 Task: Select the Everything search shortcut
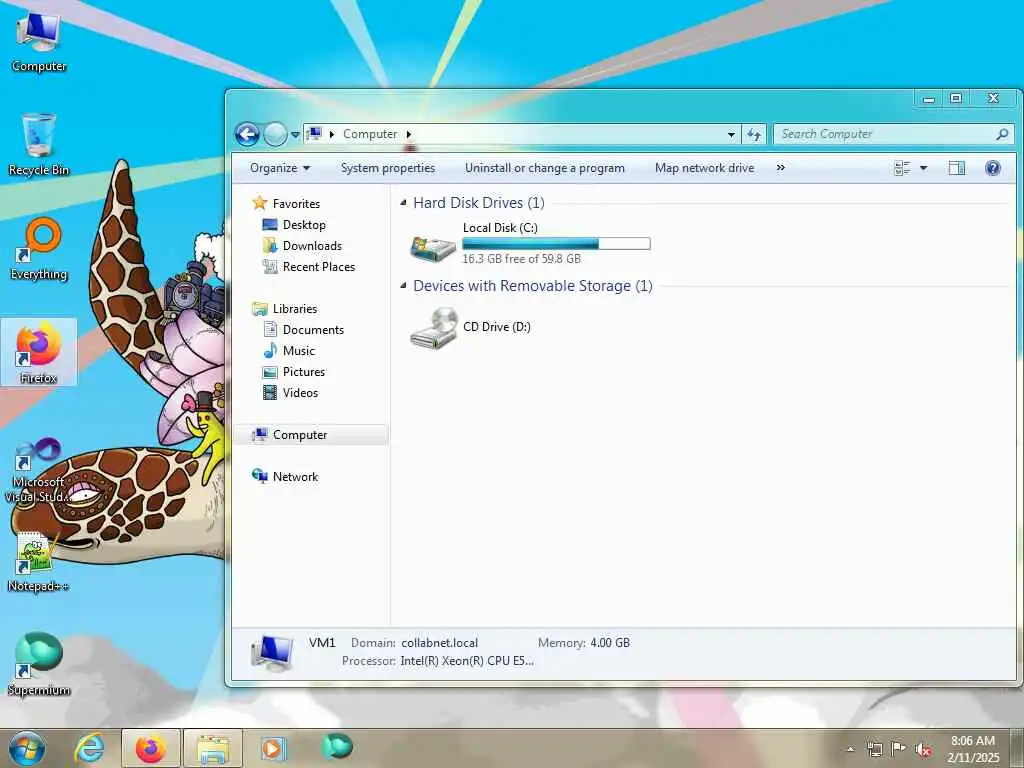pos(39,248)
